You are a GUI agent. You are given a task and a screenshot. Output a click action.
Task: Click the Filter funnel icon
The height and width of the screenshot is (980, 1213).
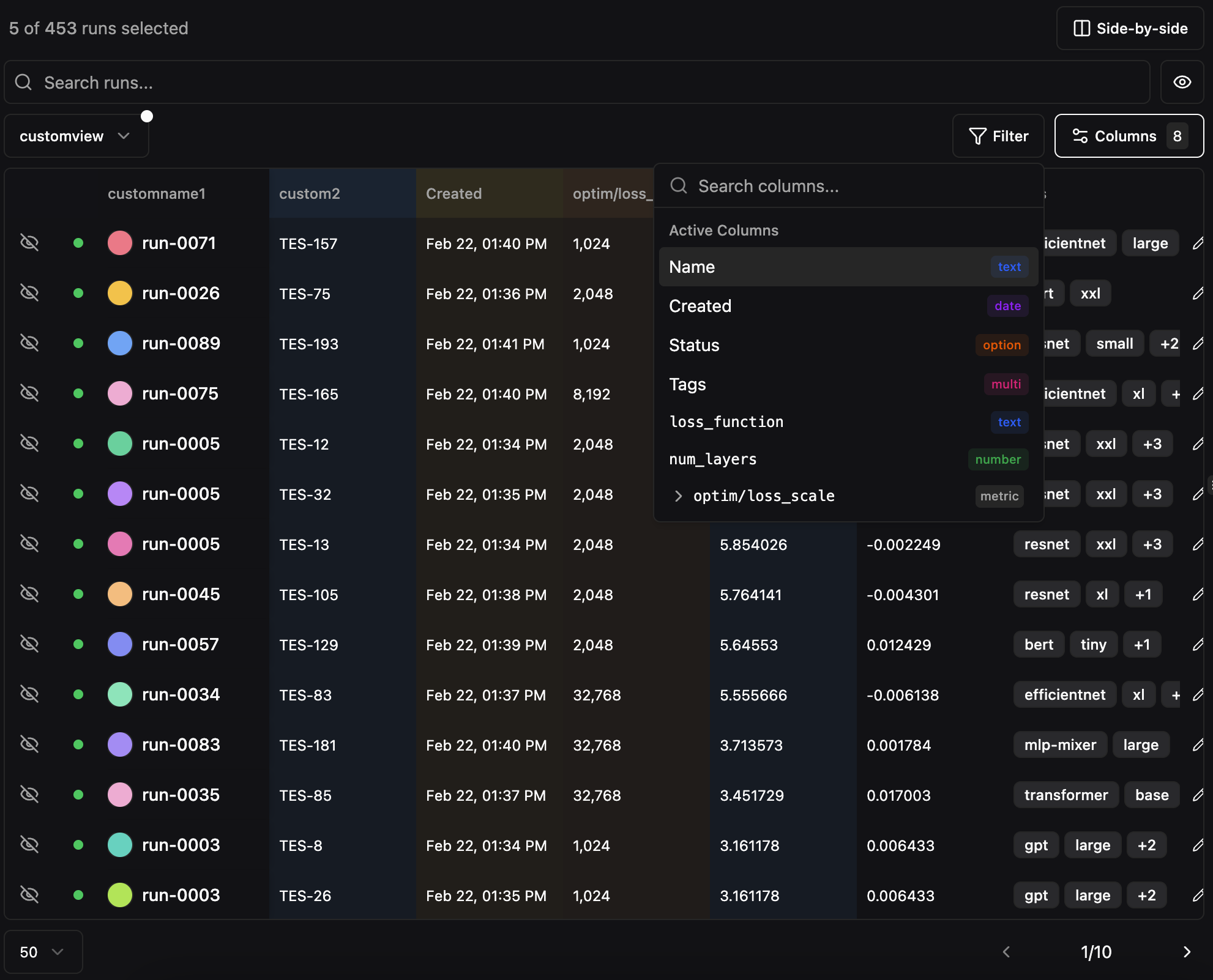(977, 136)
